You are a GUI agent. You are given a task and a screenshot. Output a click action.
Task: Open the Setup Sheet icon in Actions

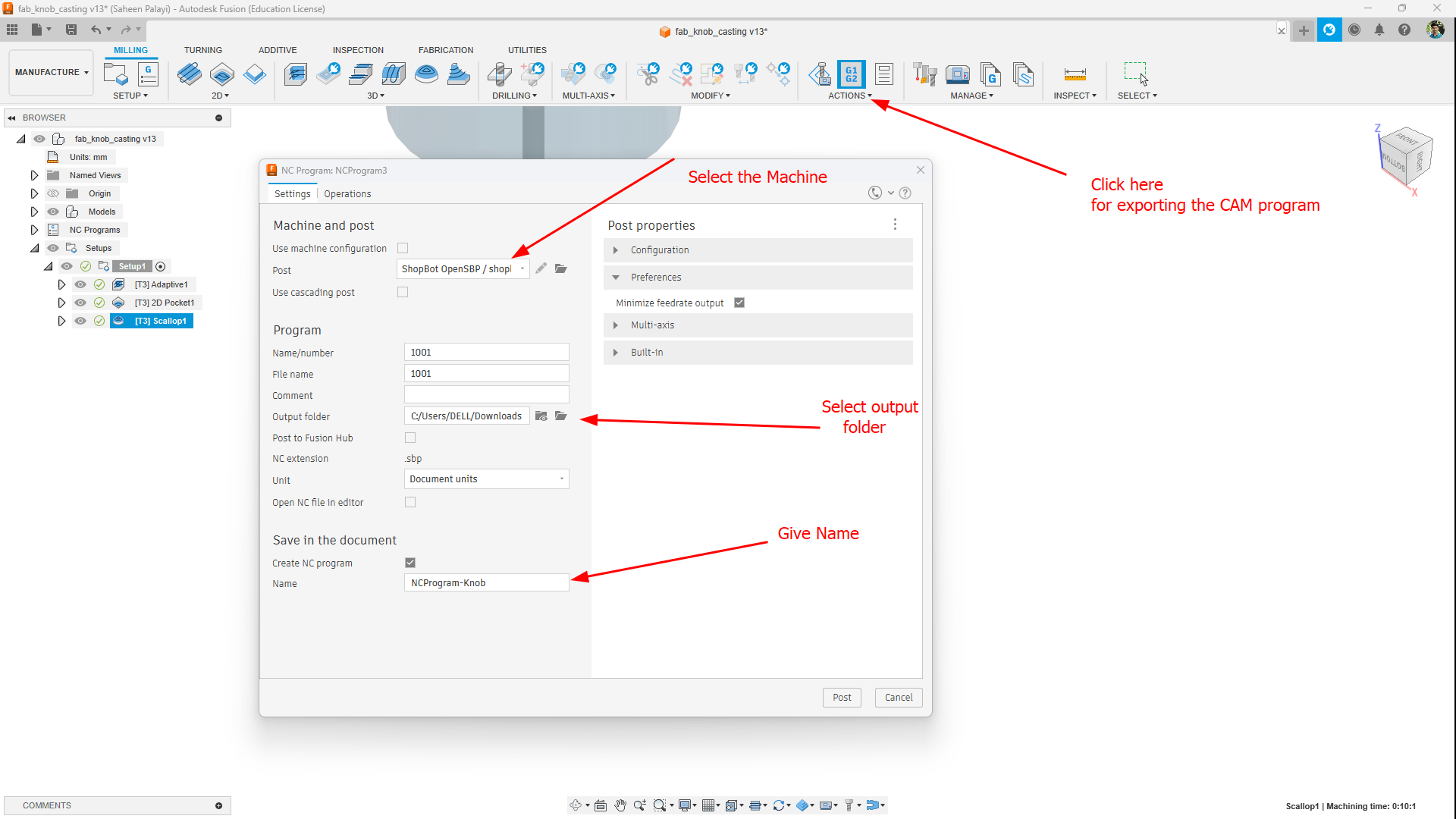pyautogui.click(x=883, y=74)
